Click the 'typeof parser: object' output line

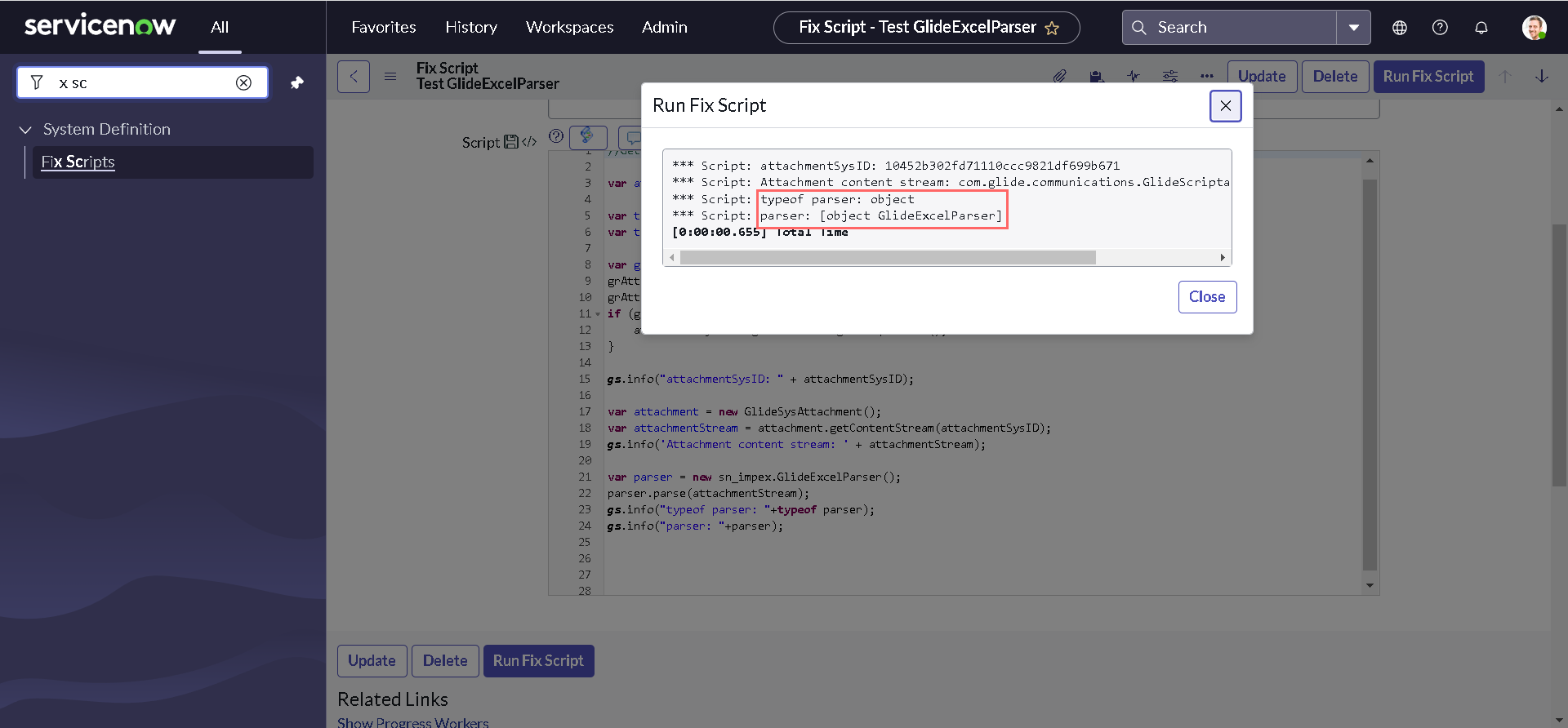tap(837, 199)
